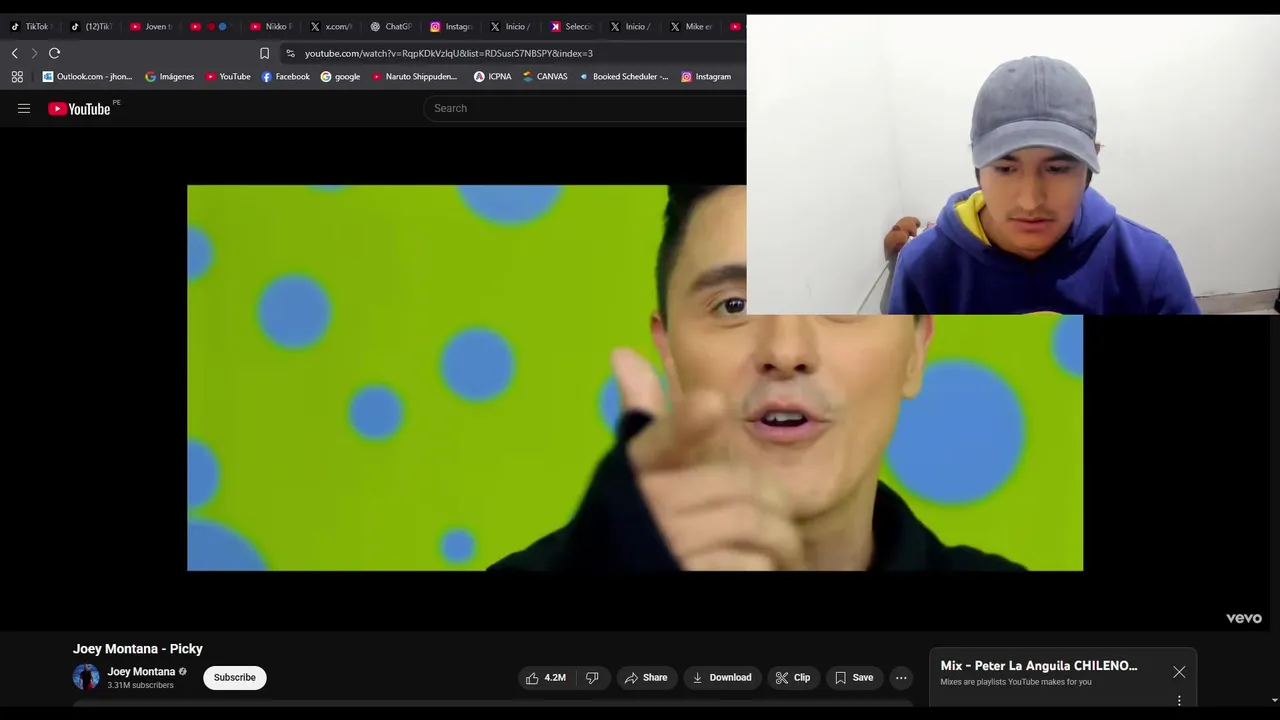Image resolution: width=1280 pixels, height=720 pixels.
Task: Click the Clip button
Action: (x=793, y=677)
